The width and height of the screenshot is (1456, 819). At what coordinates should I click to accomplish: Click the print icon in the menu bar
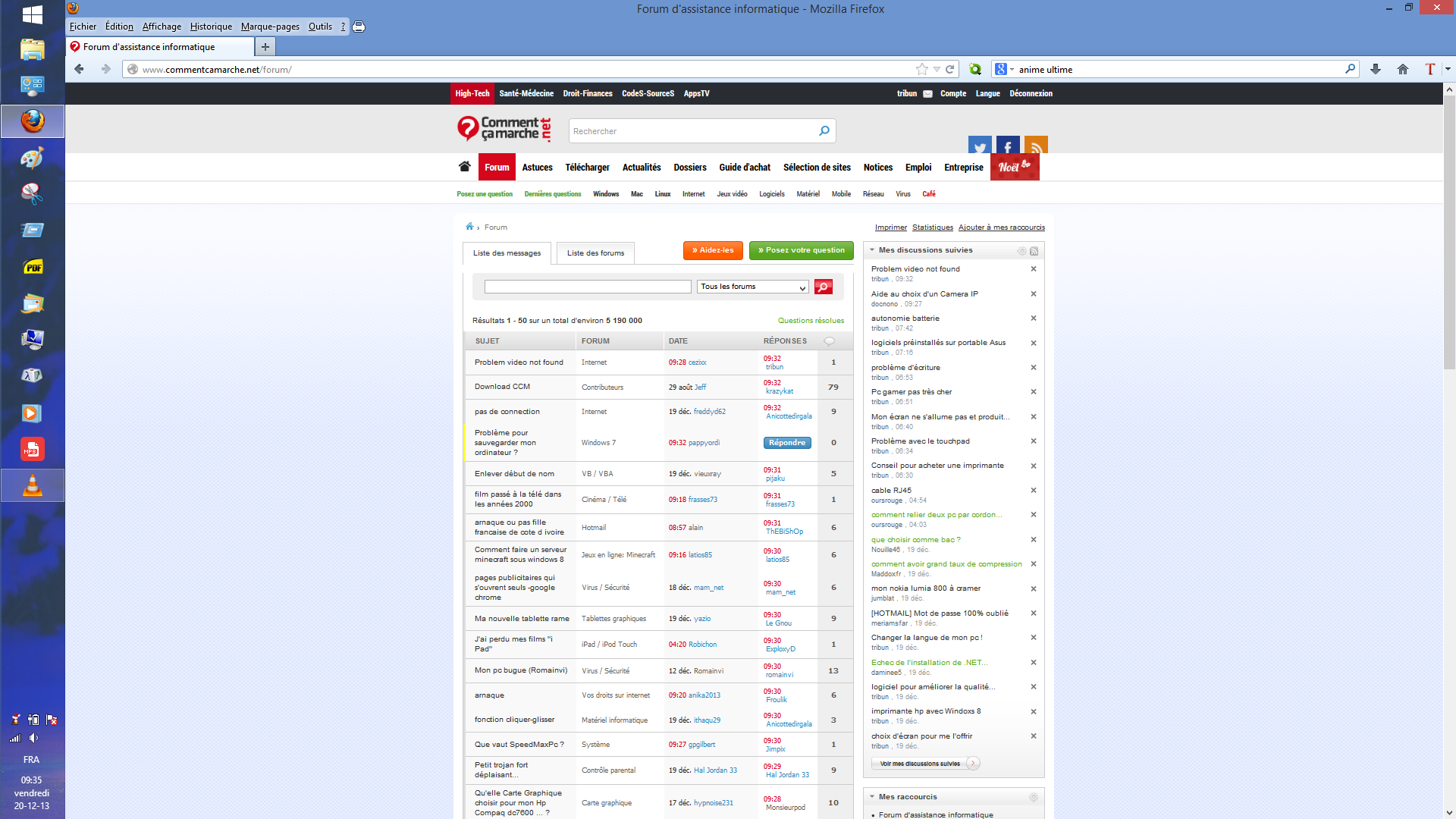[359, 27]
